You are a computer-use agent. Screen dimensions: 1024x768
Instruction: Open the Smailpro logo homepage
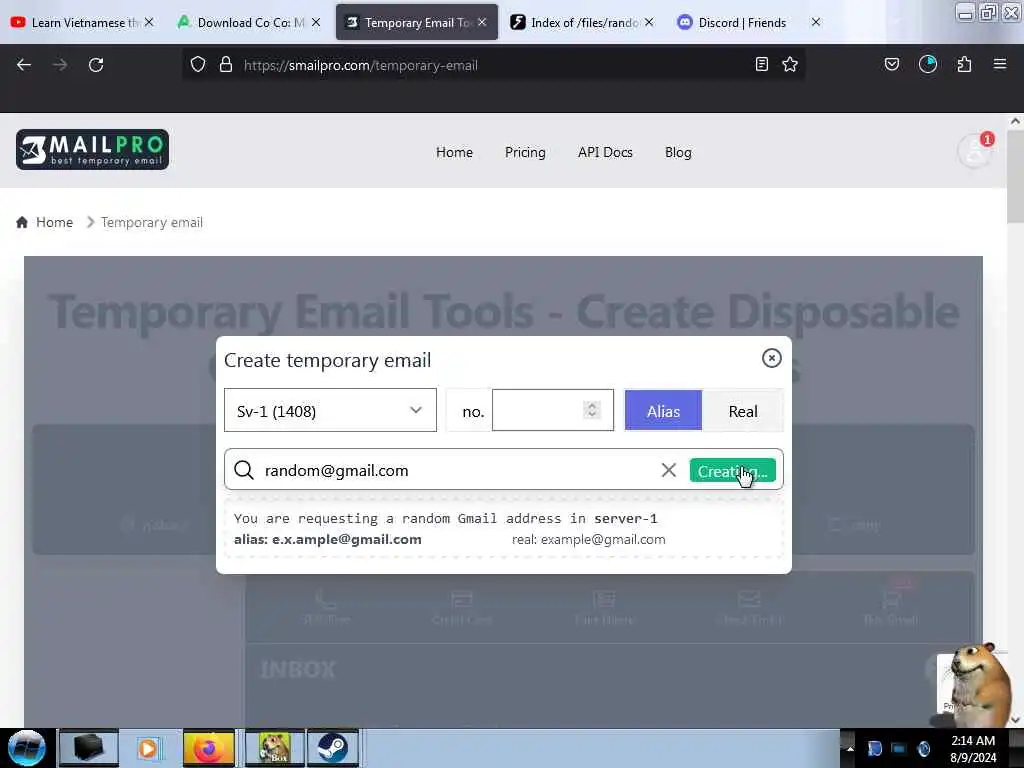point(92,150)
